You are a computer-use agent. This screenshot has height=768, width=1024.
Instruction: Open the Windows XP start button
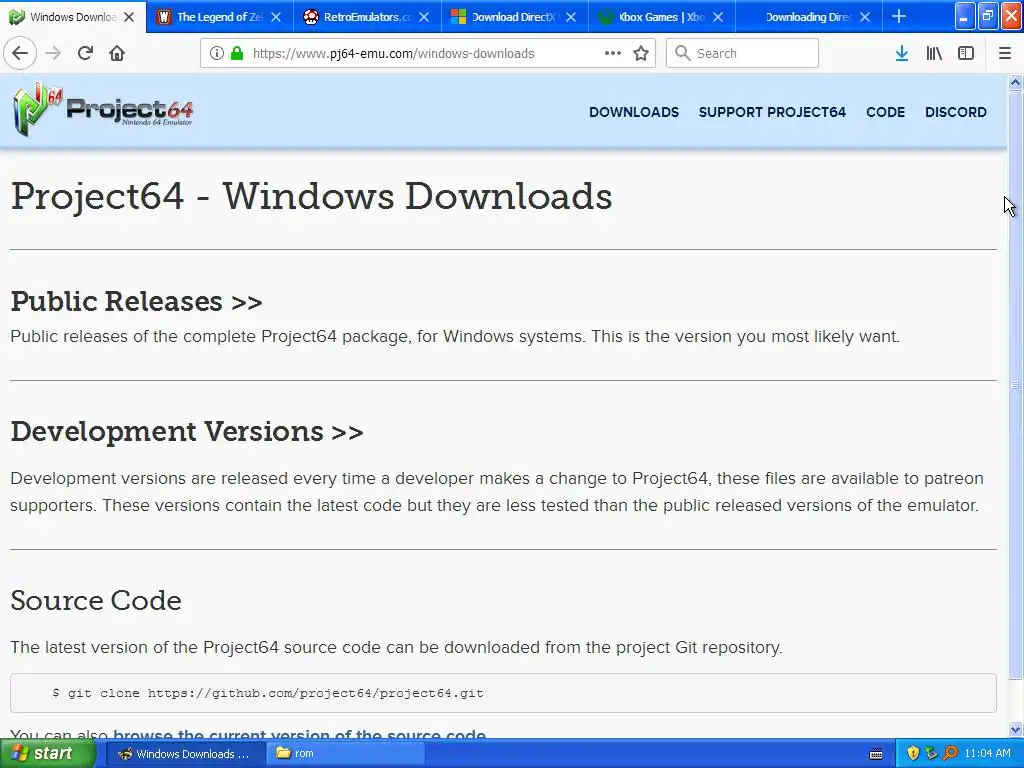pyautogui.click(x=46, y=754)
